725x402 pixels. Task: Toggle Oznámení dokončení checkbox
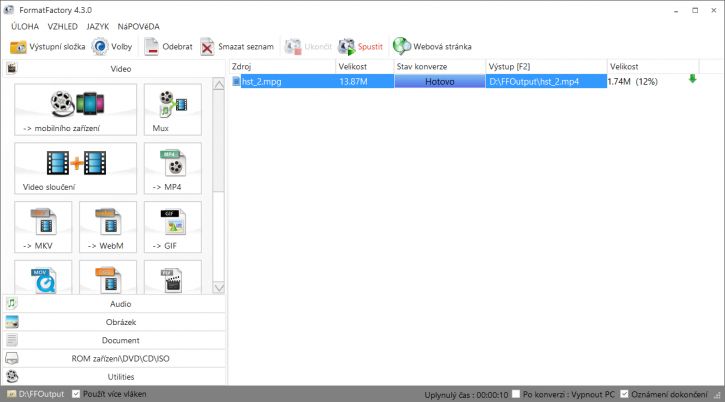tap(624, 394)
